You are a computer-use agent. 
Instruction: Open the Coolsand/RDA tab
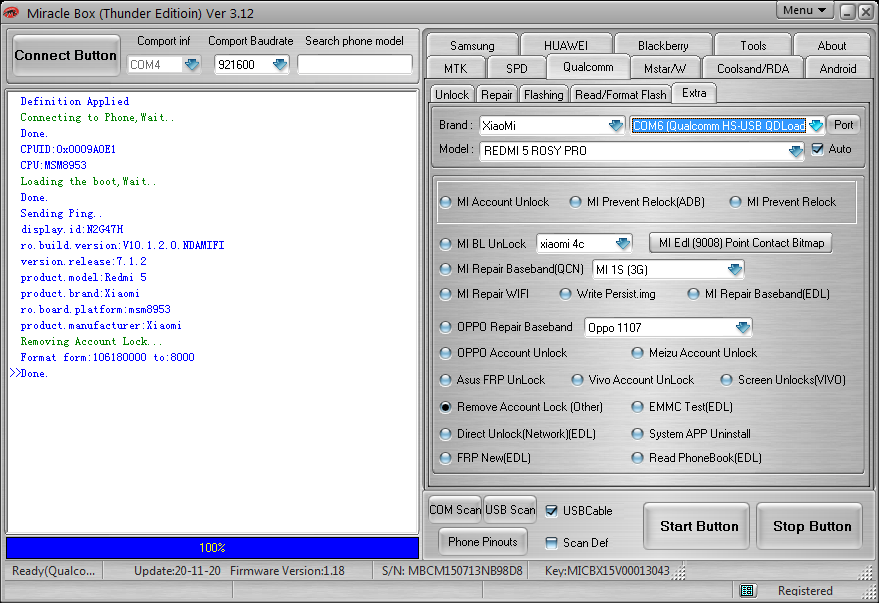tap(753, 68)
